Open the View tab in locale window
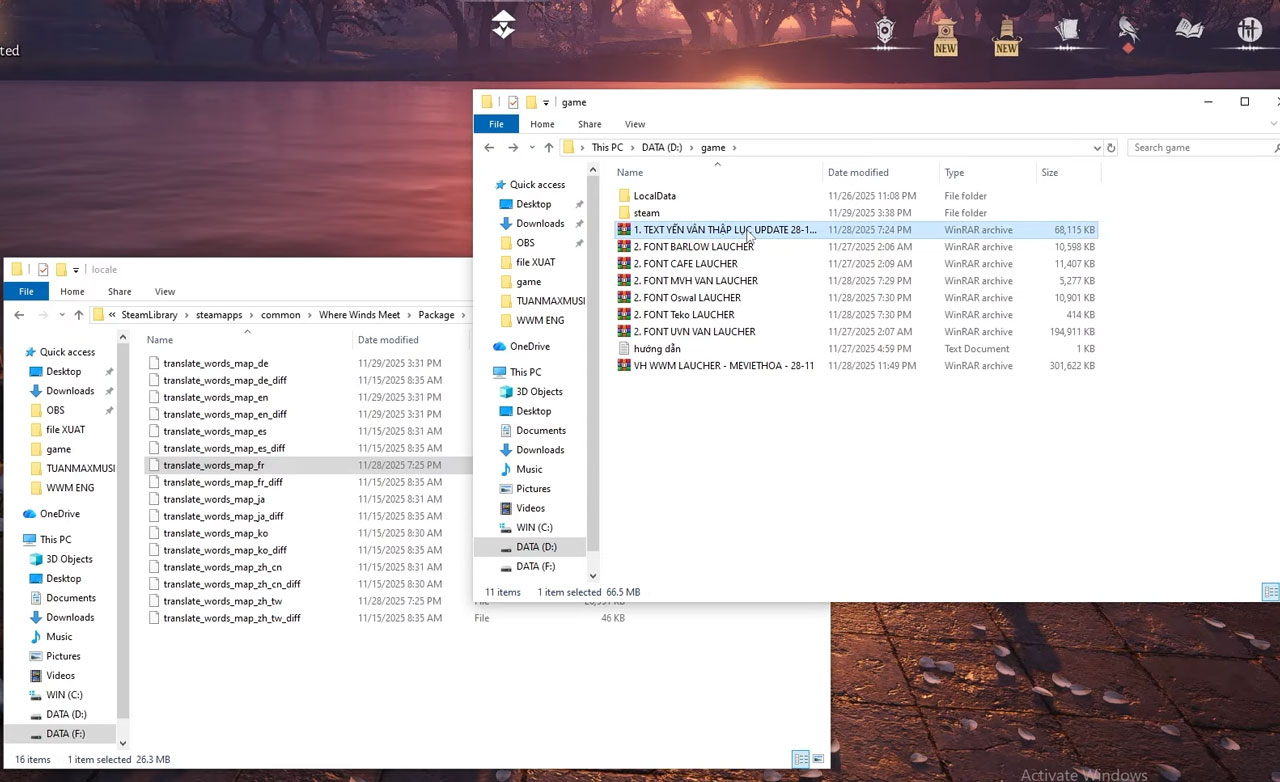This screenshot has height=782, width=1280. pos(165,292)
